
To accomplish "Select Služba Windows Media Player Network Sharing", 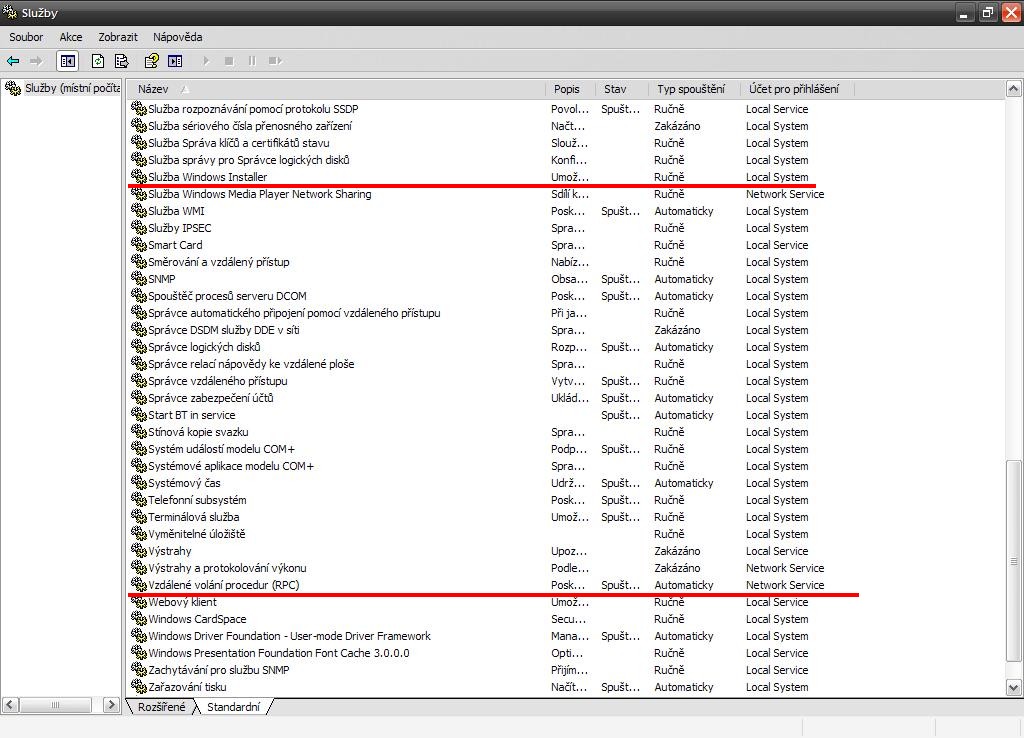I will 259,194.
